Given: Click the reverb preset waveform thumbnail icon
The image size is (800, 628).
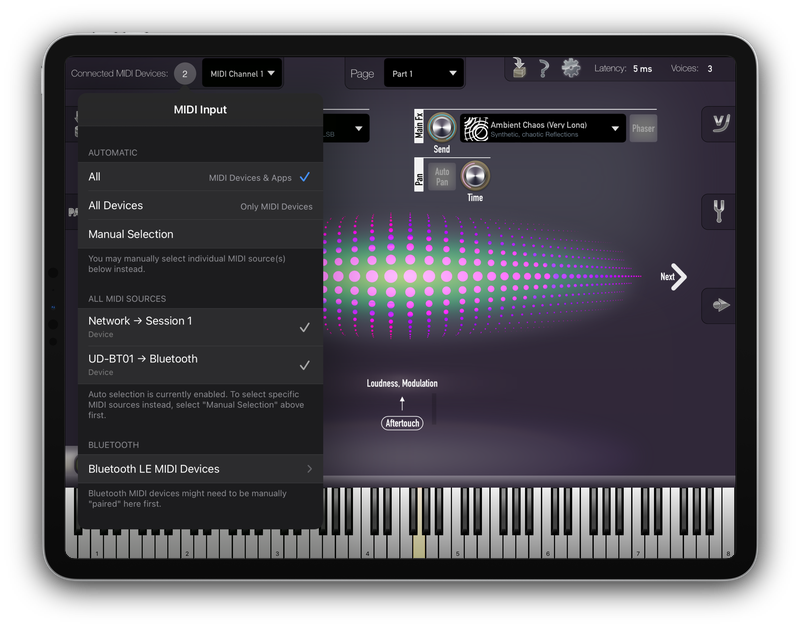Looking at the screenshot, I should click(x=475, y=128).
